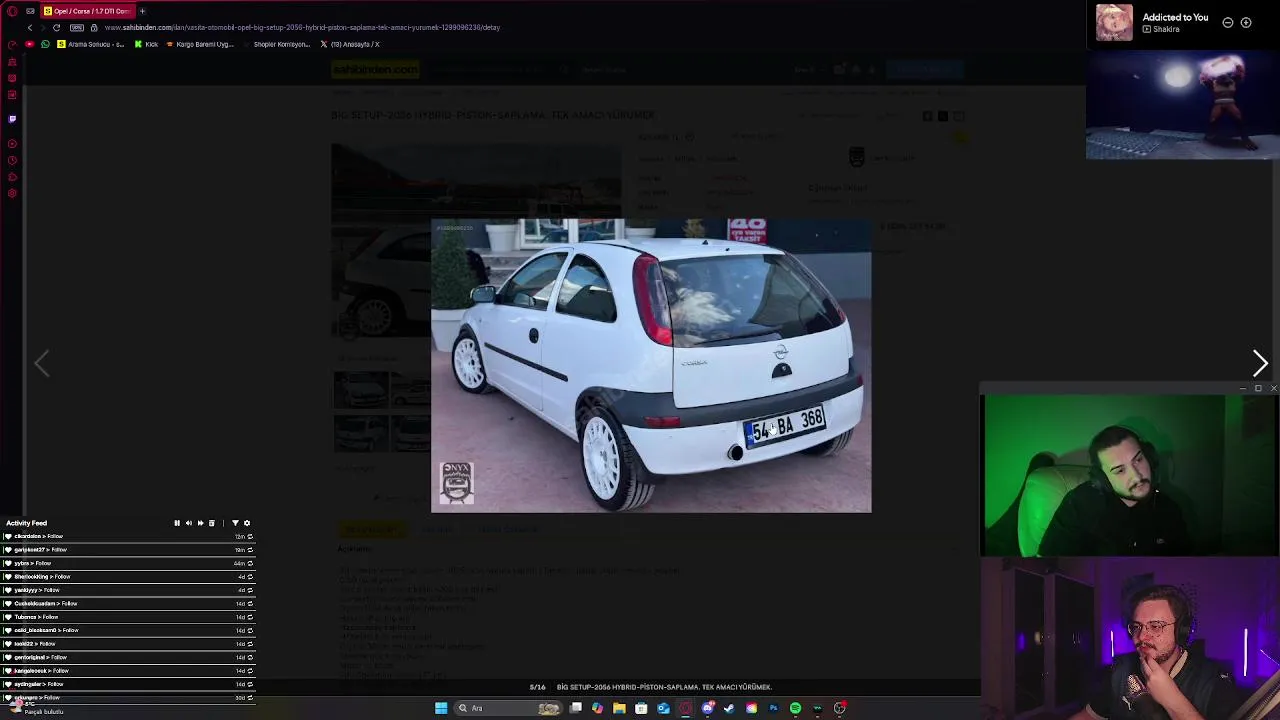
Task: Click the Opera browser menu logo
Action: 12,11
